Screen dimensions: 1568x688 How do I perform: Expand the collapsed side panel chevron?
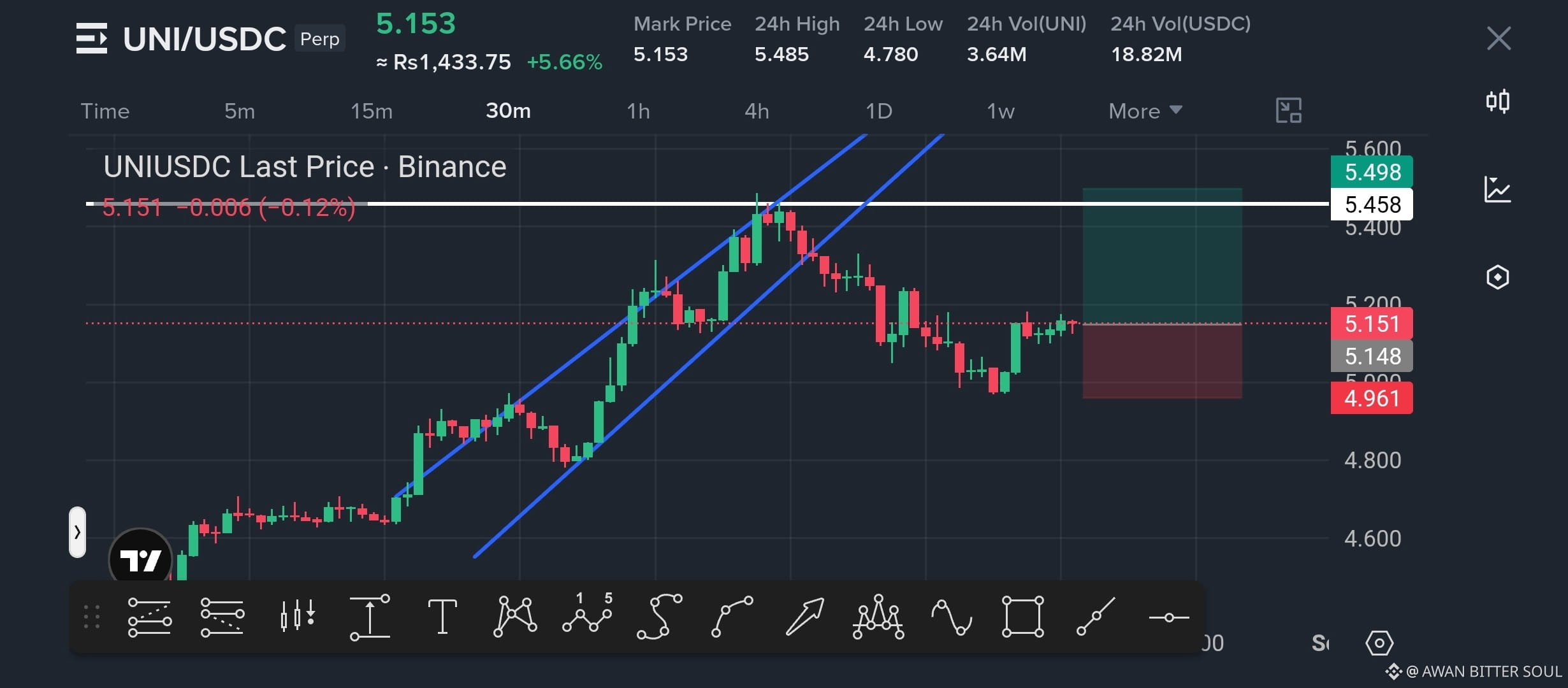(77, 532)
